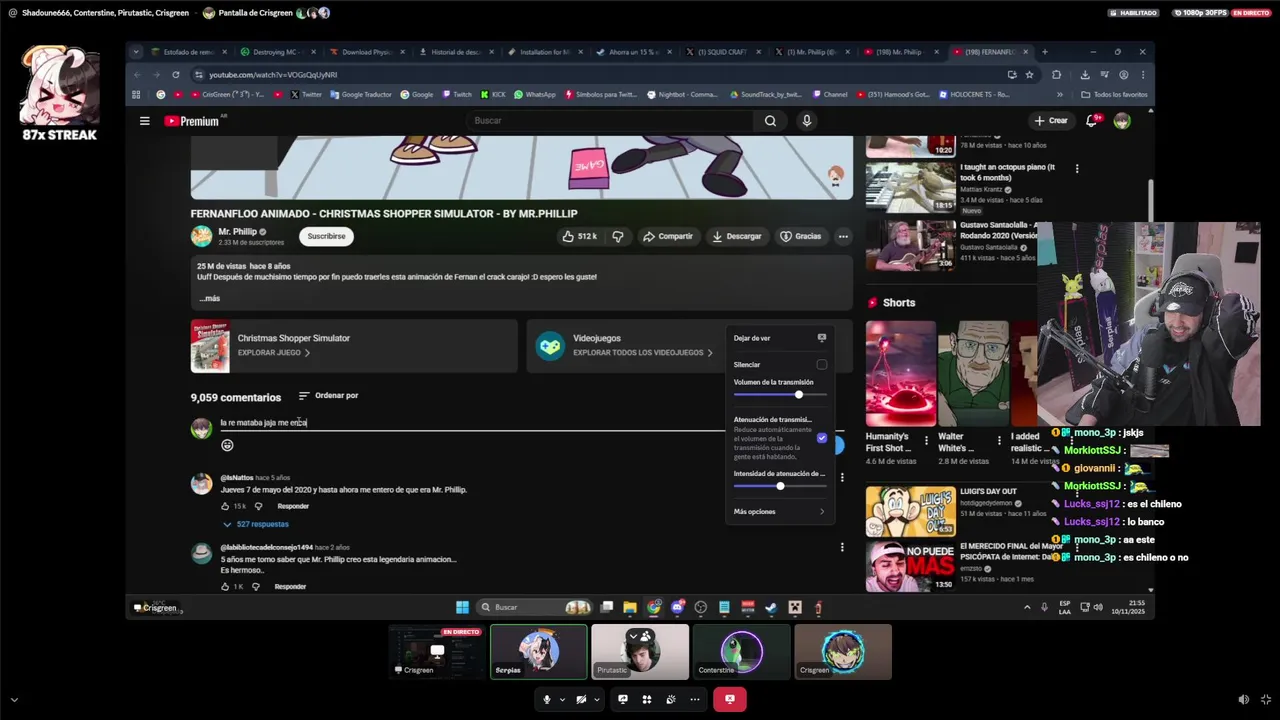Open Mr. Phillip channel link

tap(238, 232)
